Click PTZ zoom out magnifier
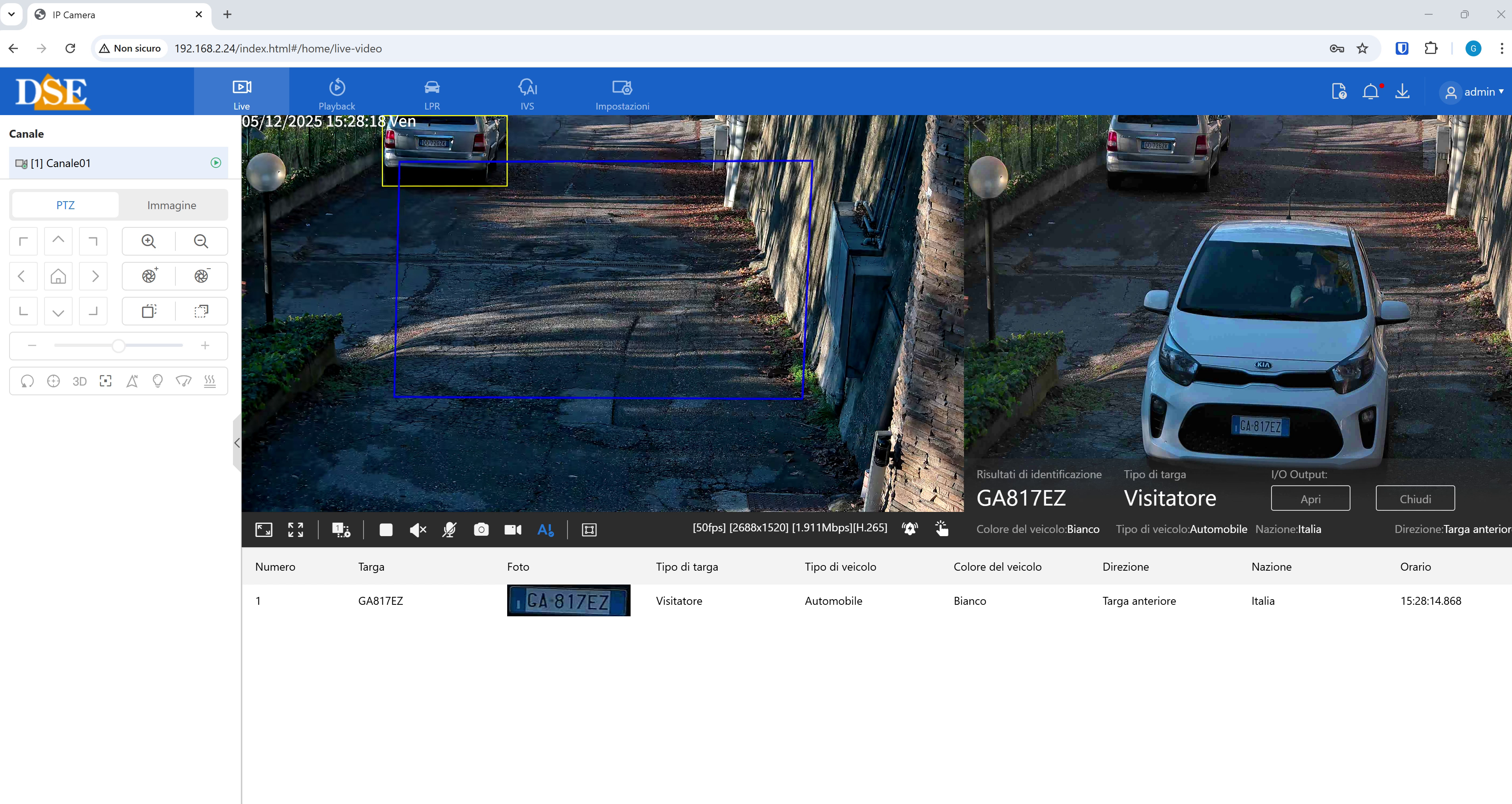This screenshot has width=1512, height=804. point(201,241)
